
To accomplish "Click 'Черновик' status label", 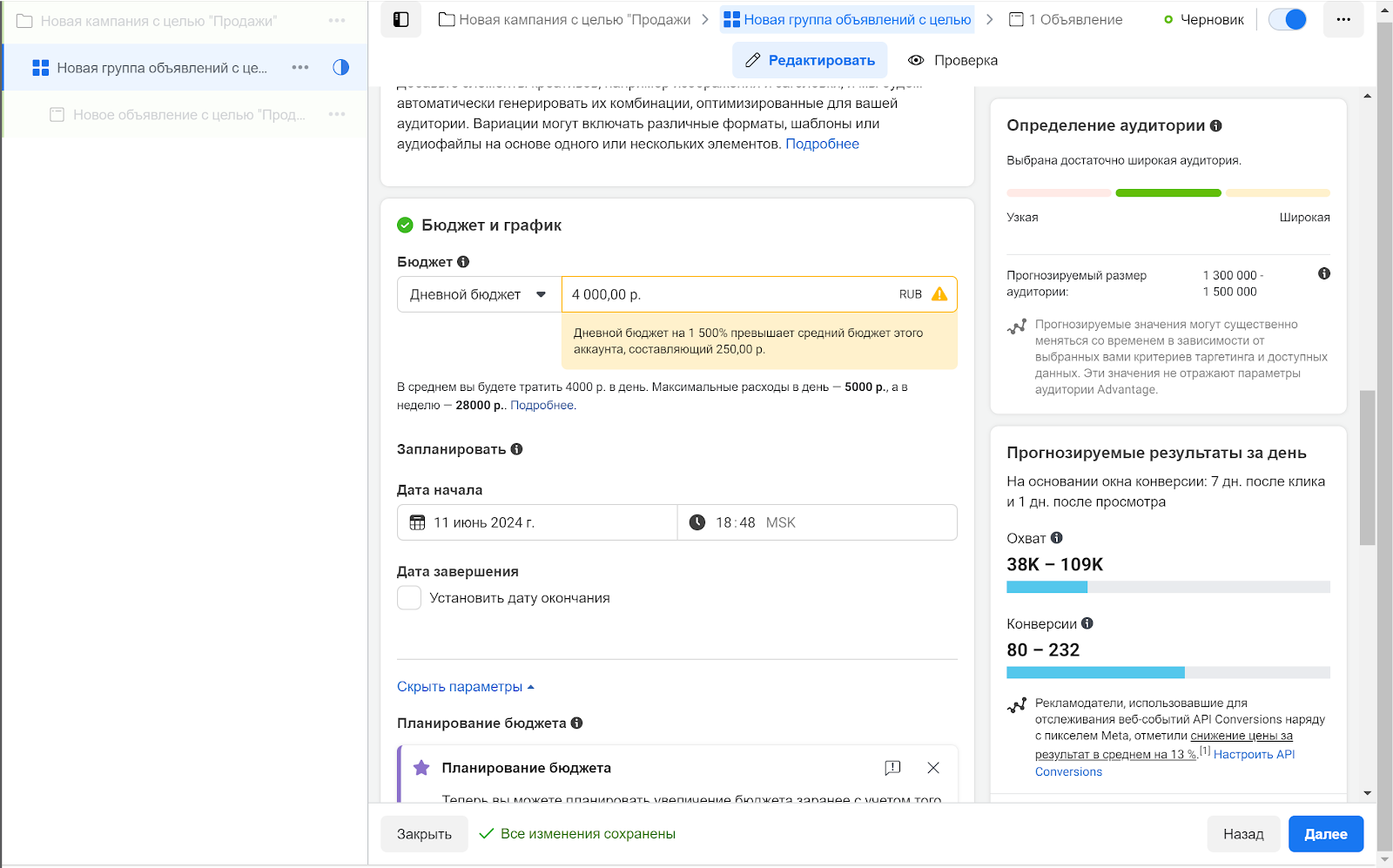I will (x=1212, y=19).
